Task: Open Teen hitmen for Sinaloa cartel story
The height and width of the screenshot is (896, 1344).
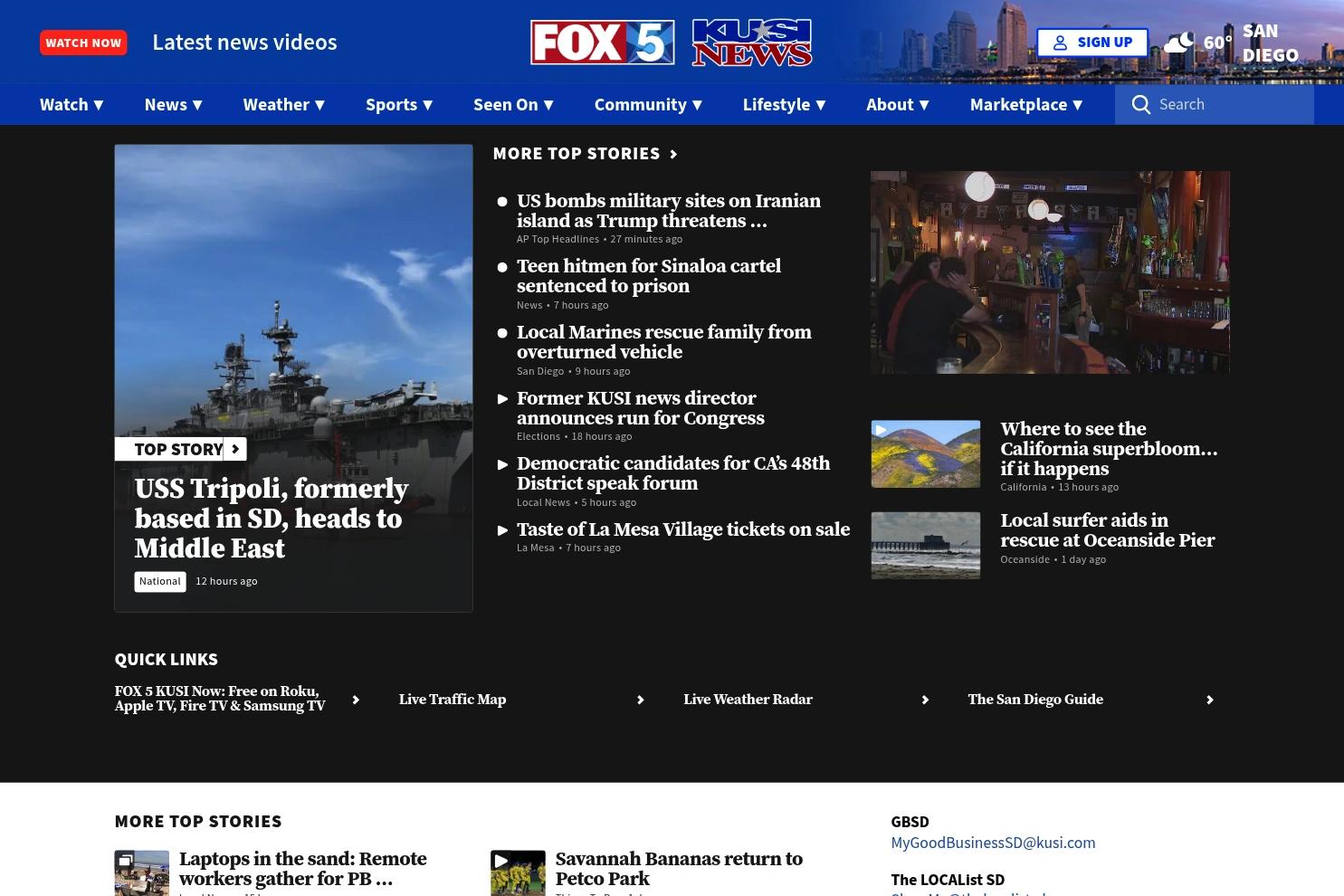Action: pyautogui.click(x=649, y=276)
